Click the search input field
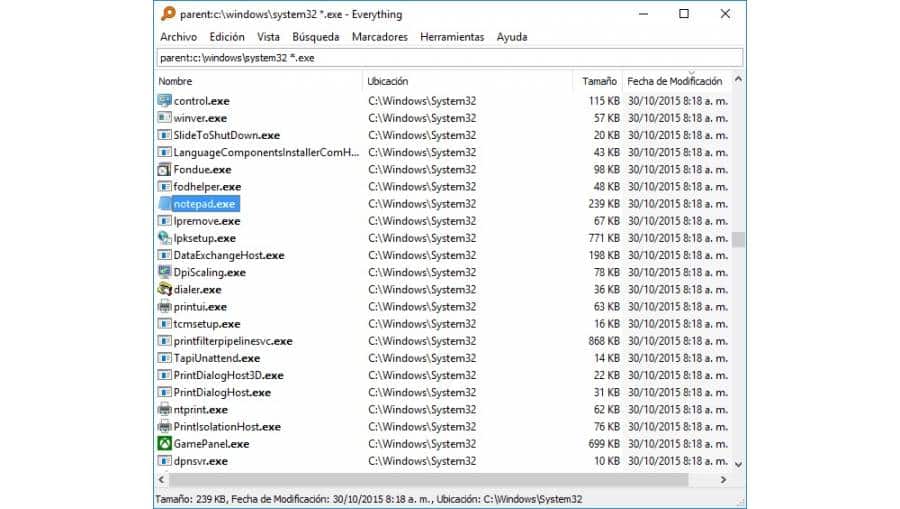The height and width of the screenshot is (509, 900). (x=450, y=58)
